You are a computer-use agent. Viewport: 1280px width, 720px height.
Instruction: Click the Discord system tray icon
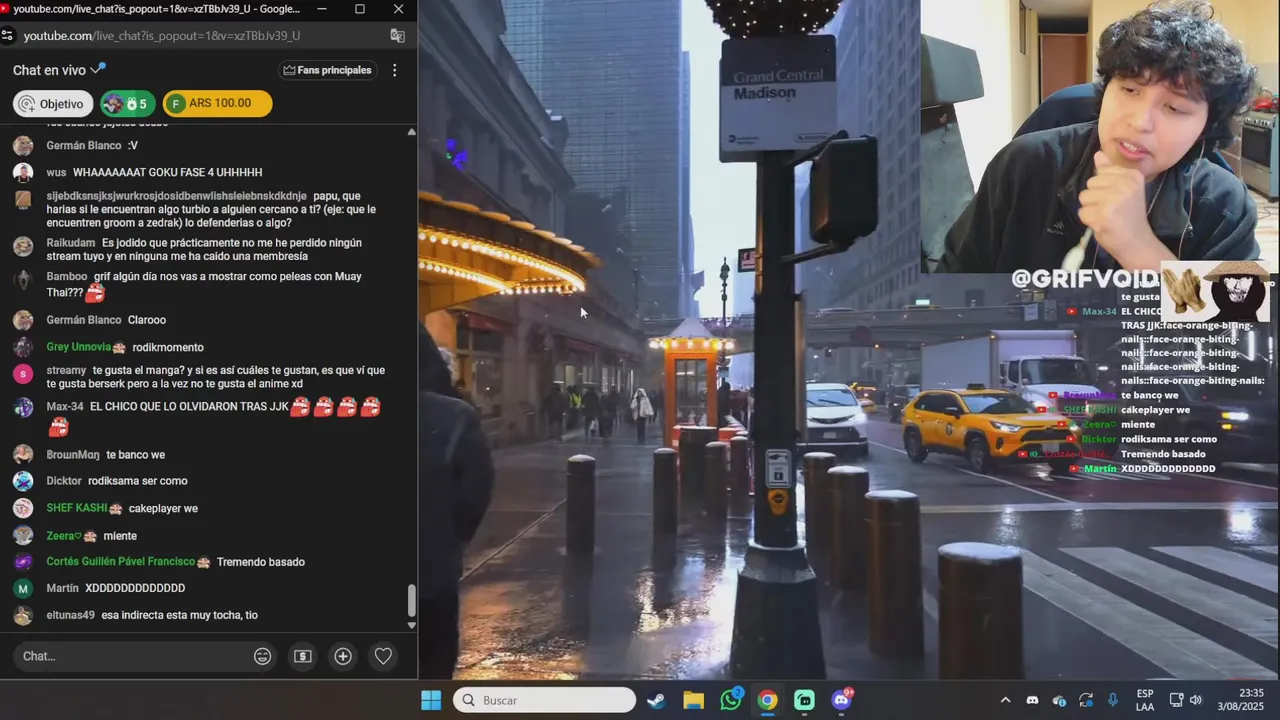[1032, 700]
